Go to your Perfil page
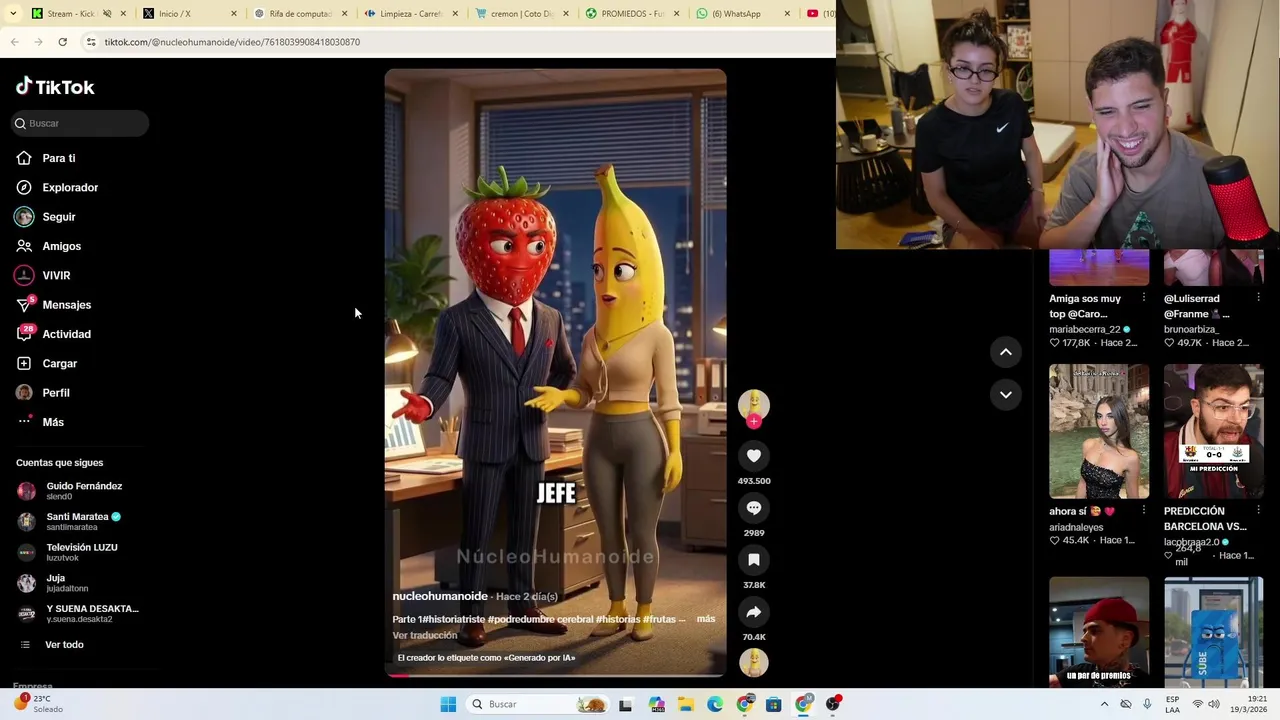 coord(43,393)
